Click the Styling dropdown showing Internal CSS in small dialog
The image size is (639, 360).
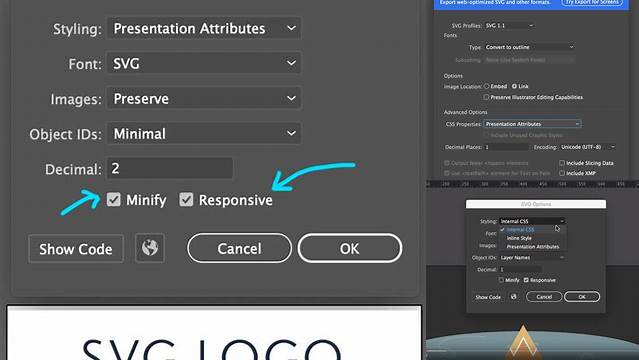532,221
